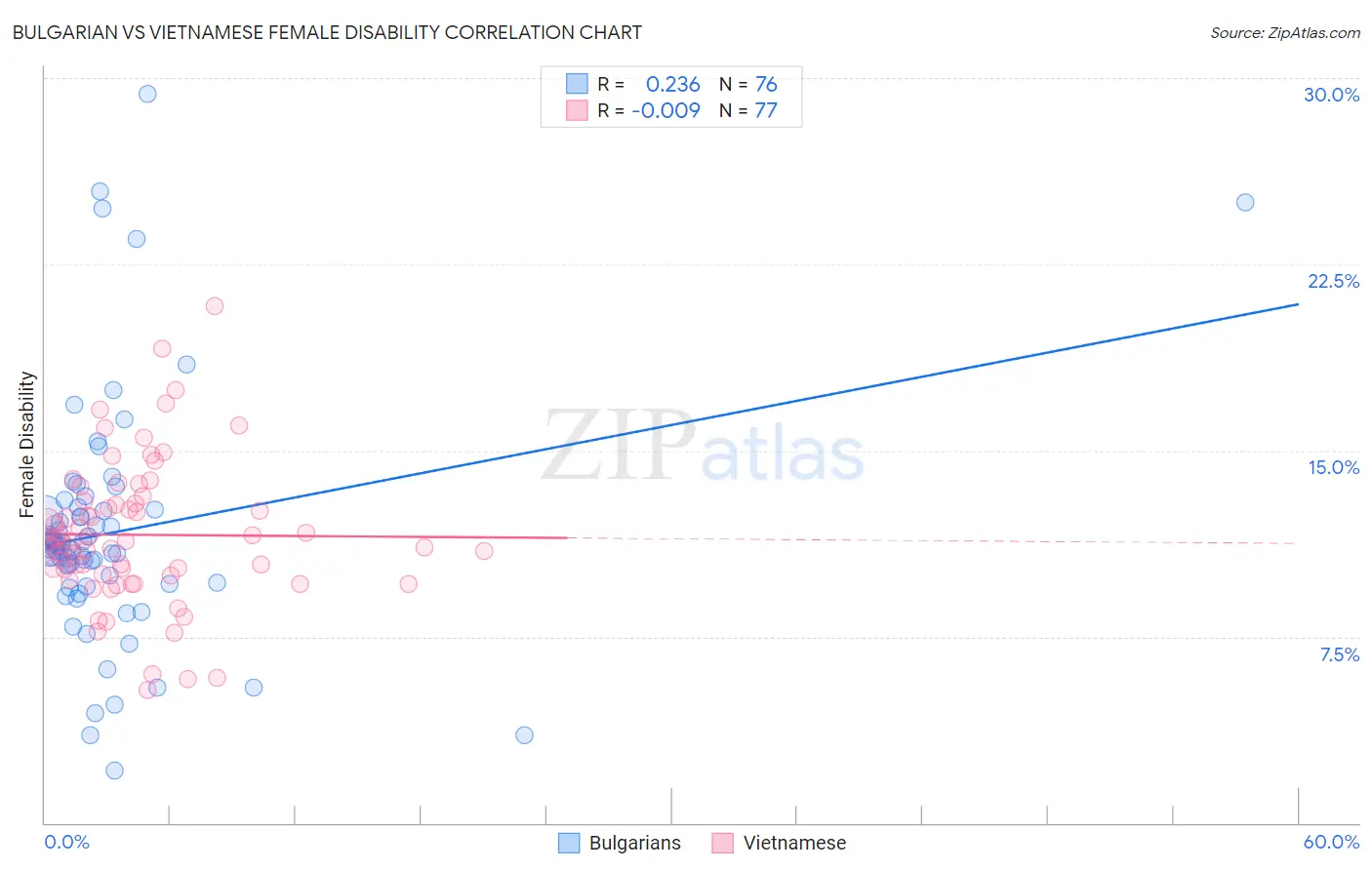Select the Vietnamese legend label
This screenshot has width=1372, height=870.
(794, 843)
